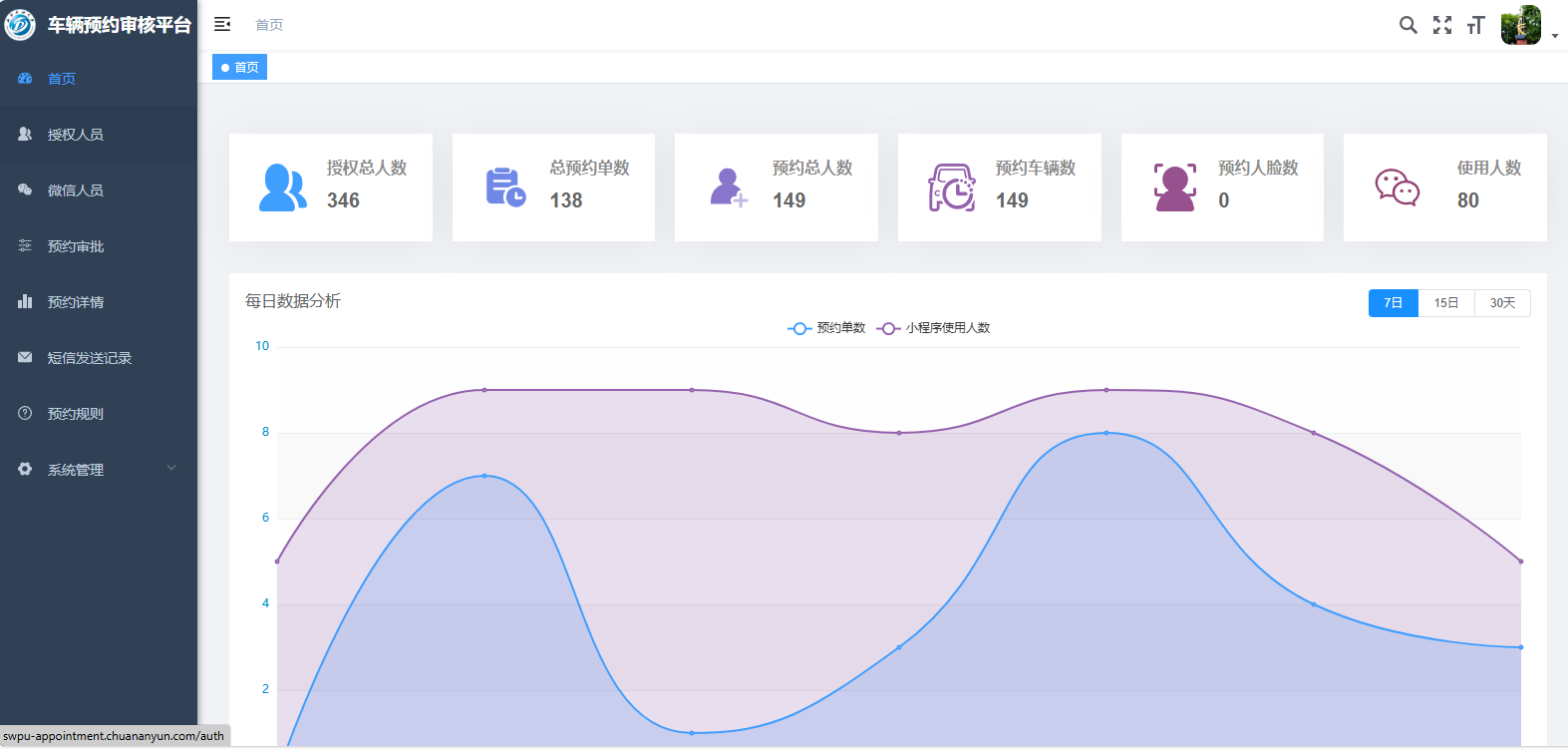Open the font size adjustment icon

(1476, 25)
